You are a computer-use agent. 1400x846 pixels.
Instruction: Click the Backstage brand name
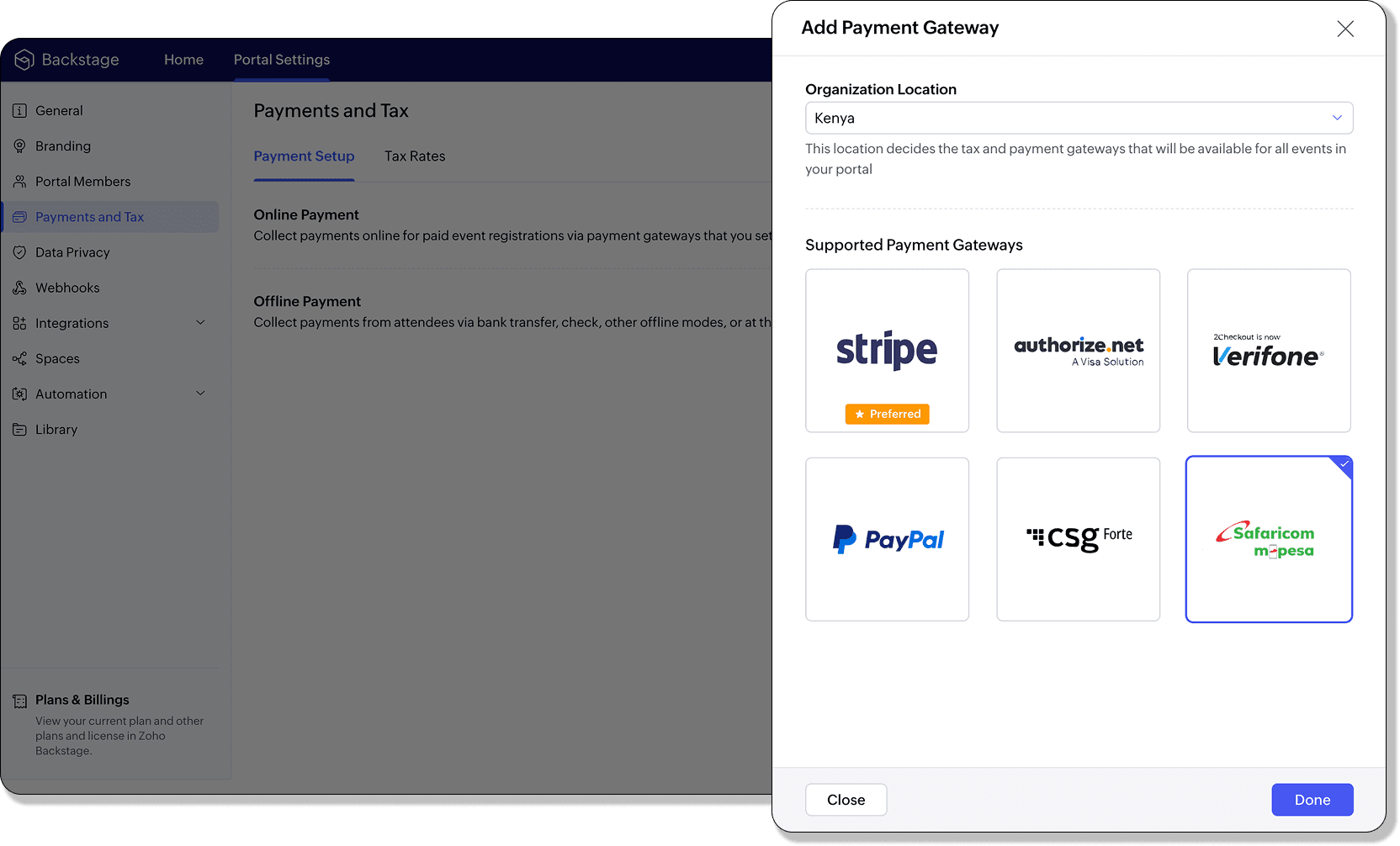tap(80, 60)
